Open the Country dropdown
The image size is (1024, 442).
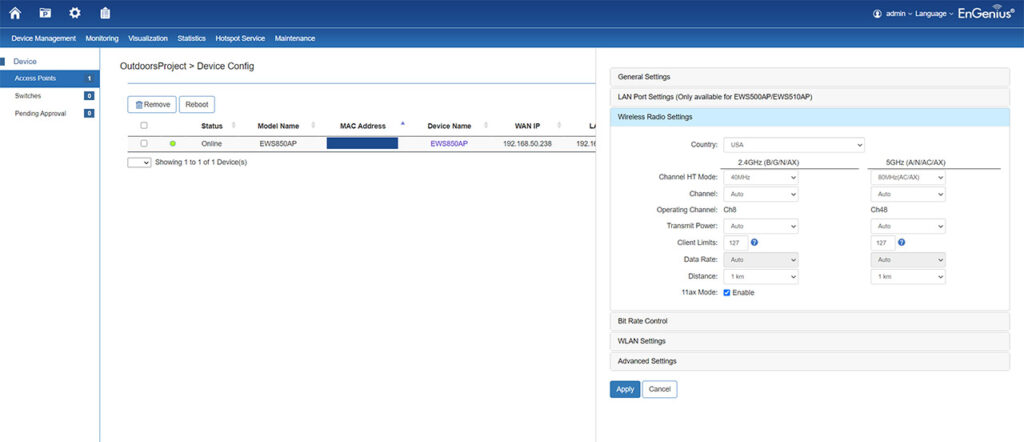[793, 144]
